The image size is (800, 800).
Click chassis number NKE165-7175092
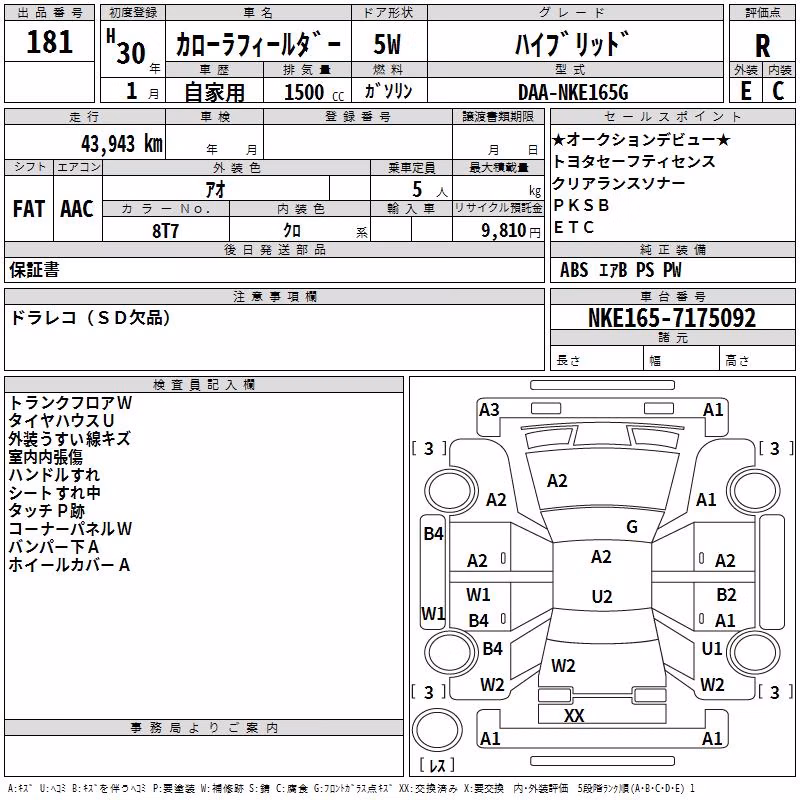(x=672, y=317)
